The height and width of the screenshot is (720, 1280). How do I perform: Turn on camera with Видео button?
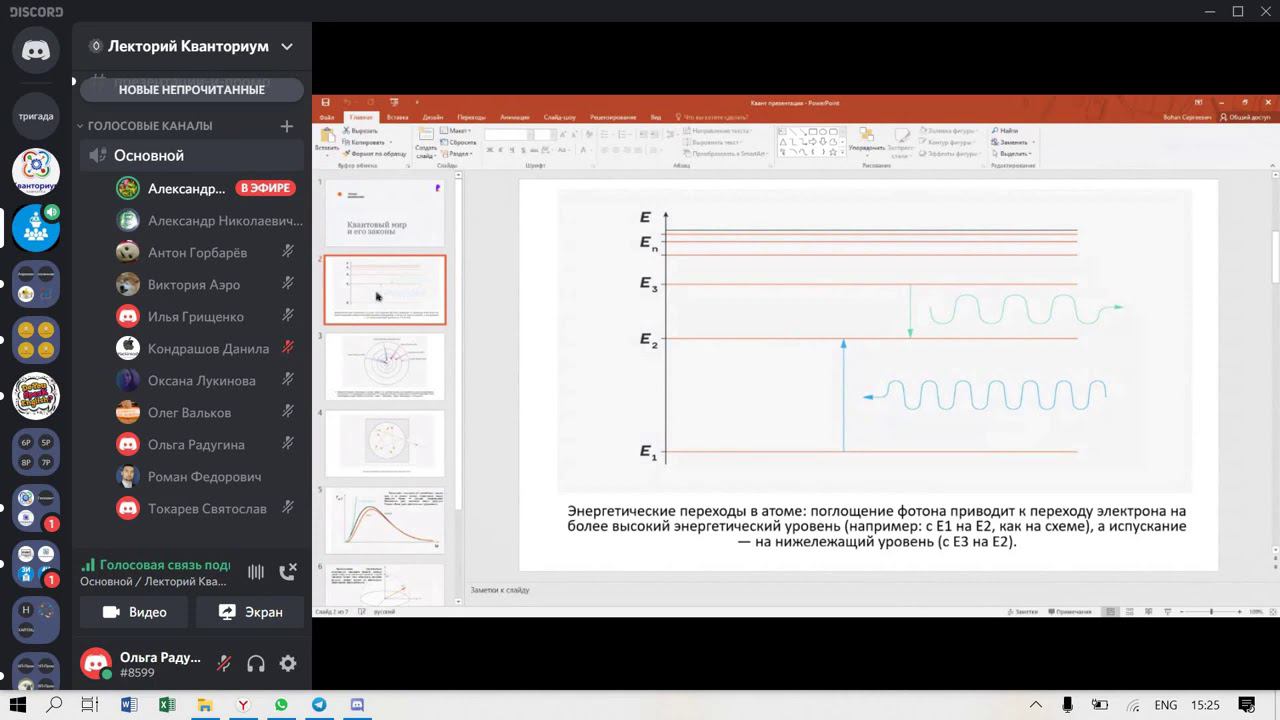tap(134, 612)
